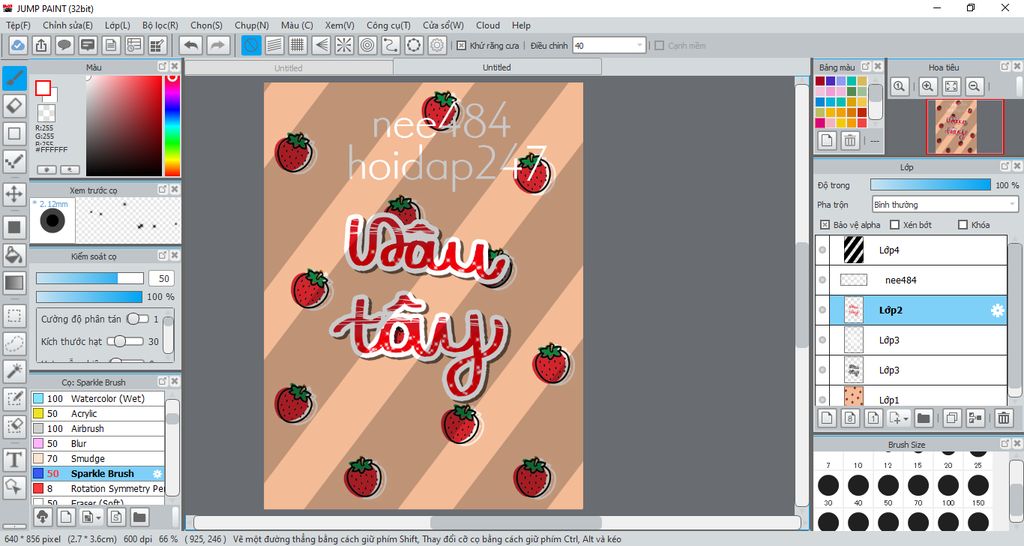Click the brush size value field 50

pyautogui.click(x=163, y=278)
